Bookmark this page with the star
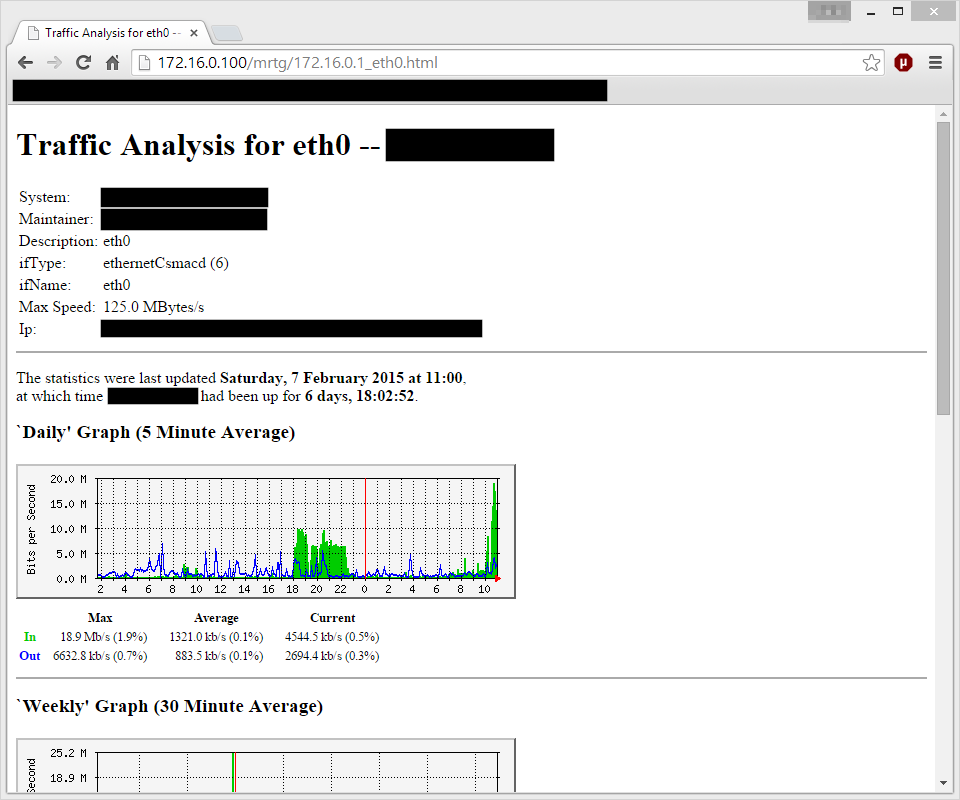960x800 pixels. pos(871,62)
